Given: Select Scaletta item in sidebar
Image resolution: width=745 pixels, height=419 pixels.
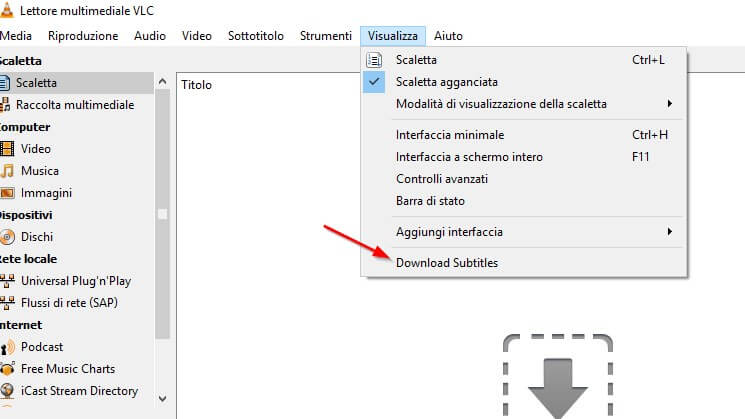Looking at the screenshot, I should click(76, 83).
